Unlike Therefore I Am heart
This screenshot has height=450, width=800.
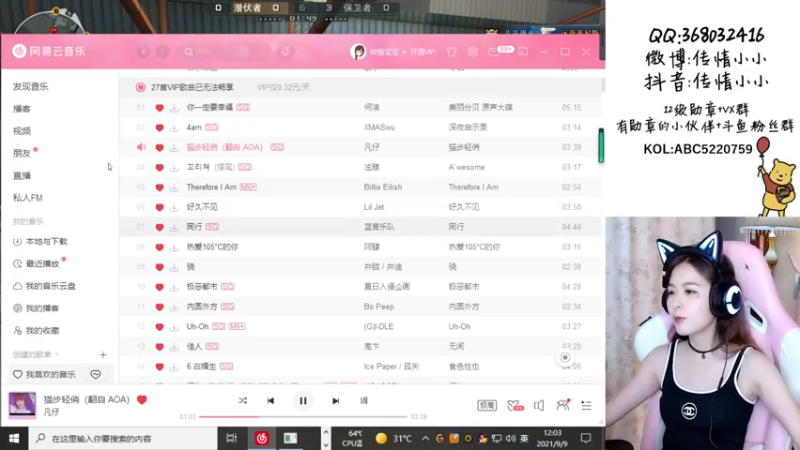[x=159, y=187]
